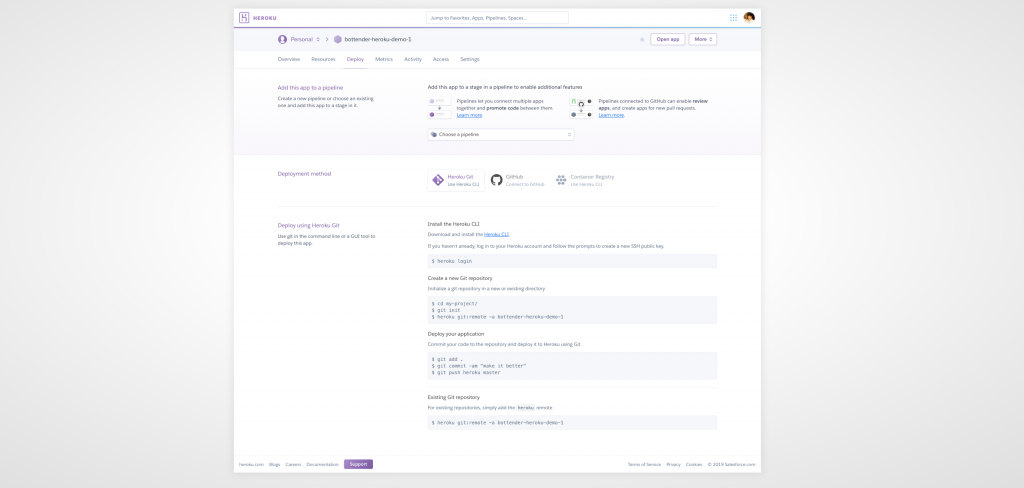Follow the Heroku CLI download link
Viewport: 1024px width, 488px height.
click(x=496, y=234)
